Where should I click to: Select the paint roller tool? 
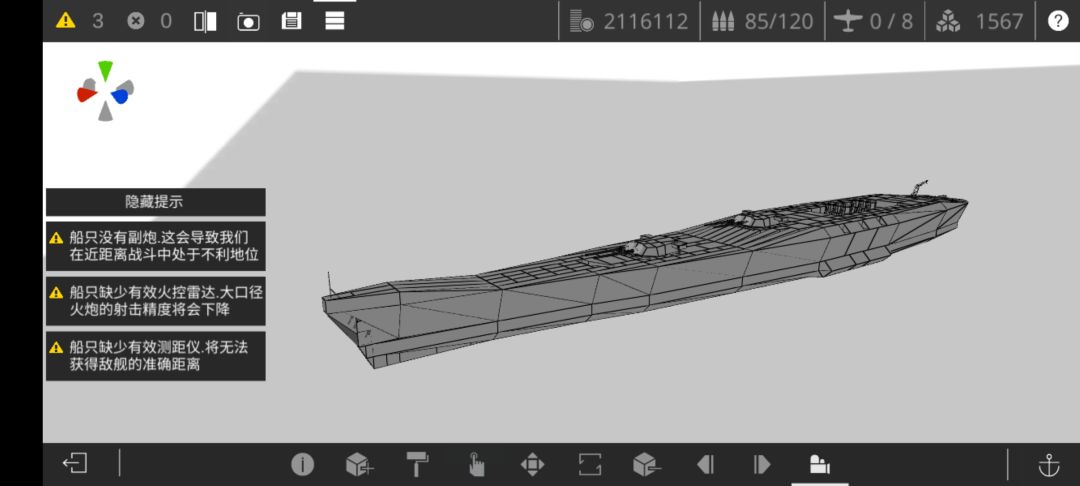point(417,465)
